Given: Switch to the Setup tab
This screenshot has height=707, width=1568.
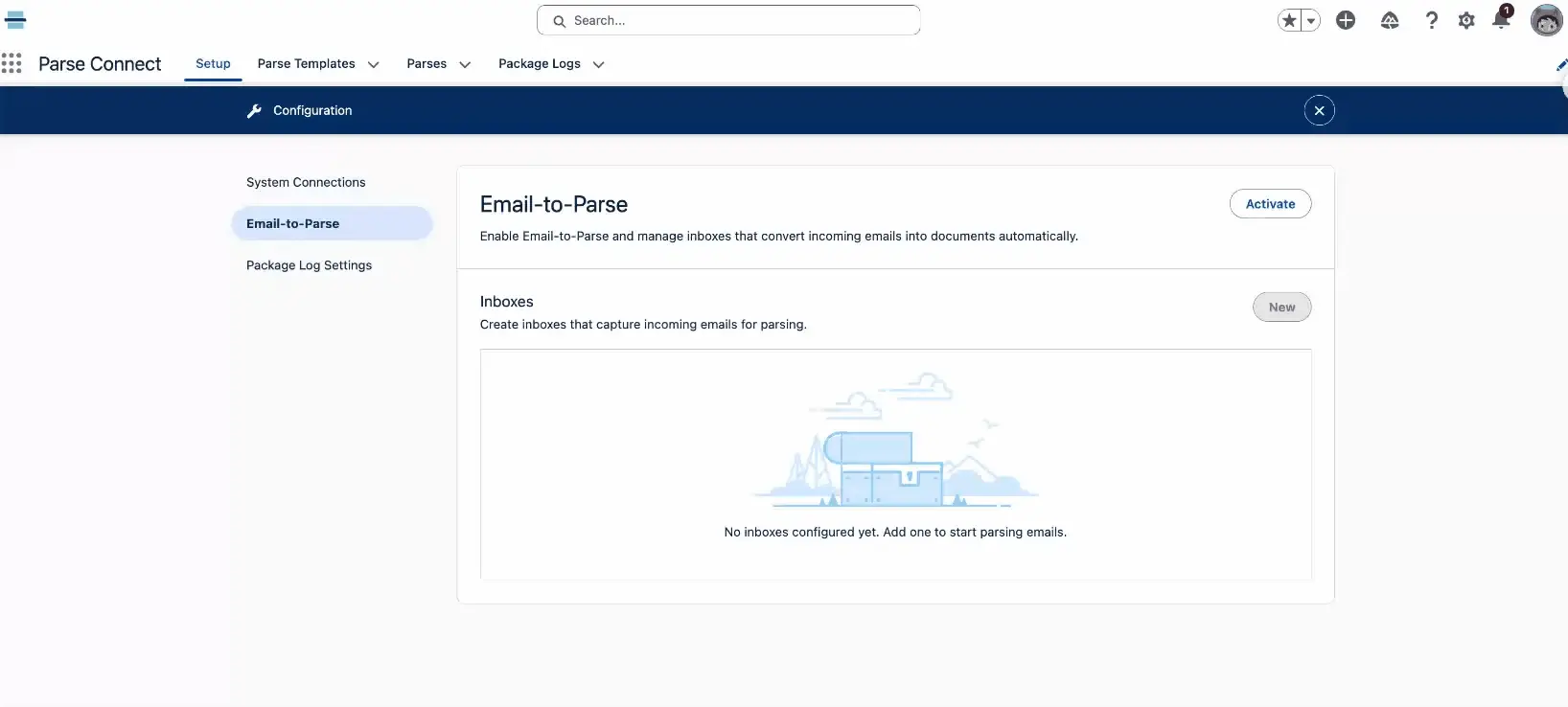Looking at the screenshot, I should pos(213,63).
